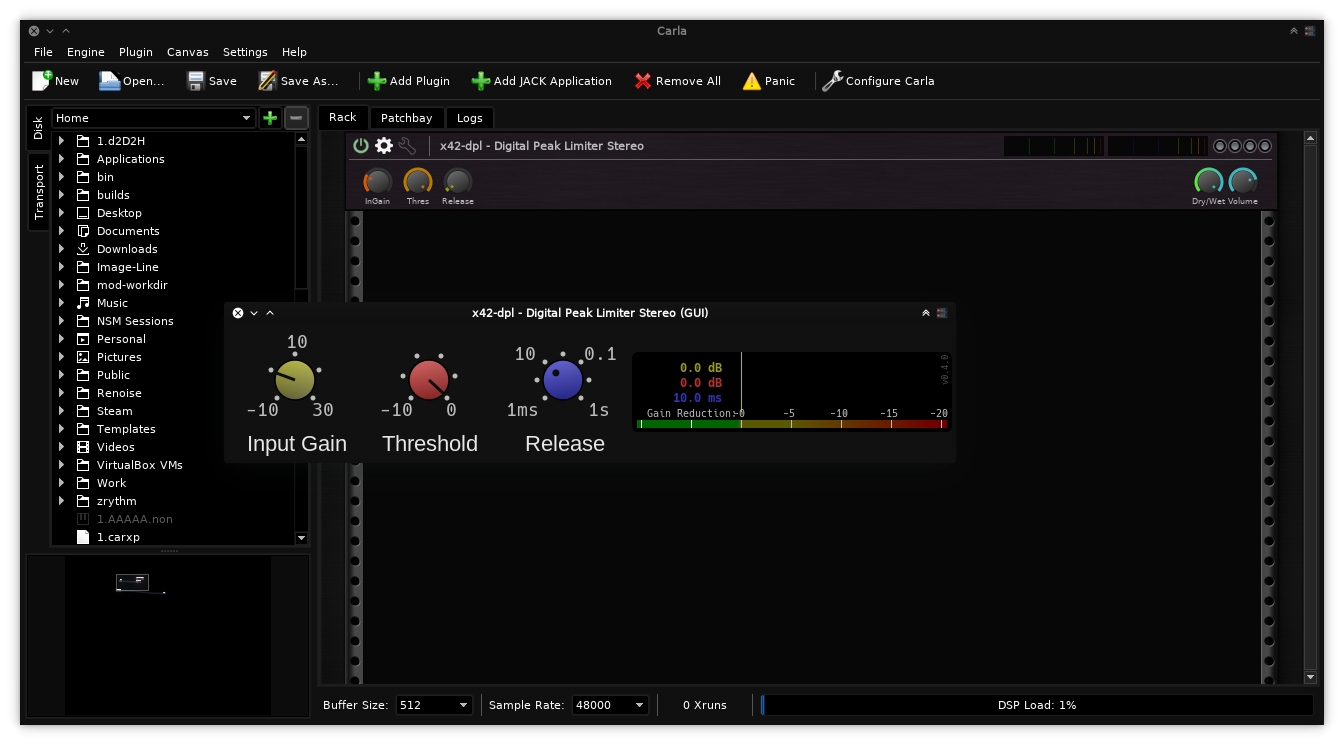This screenshot has height=745, width=1344.
Task: Click the Dry/Wet knob in rack
Action: [x=1209, y=182]
